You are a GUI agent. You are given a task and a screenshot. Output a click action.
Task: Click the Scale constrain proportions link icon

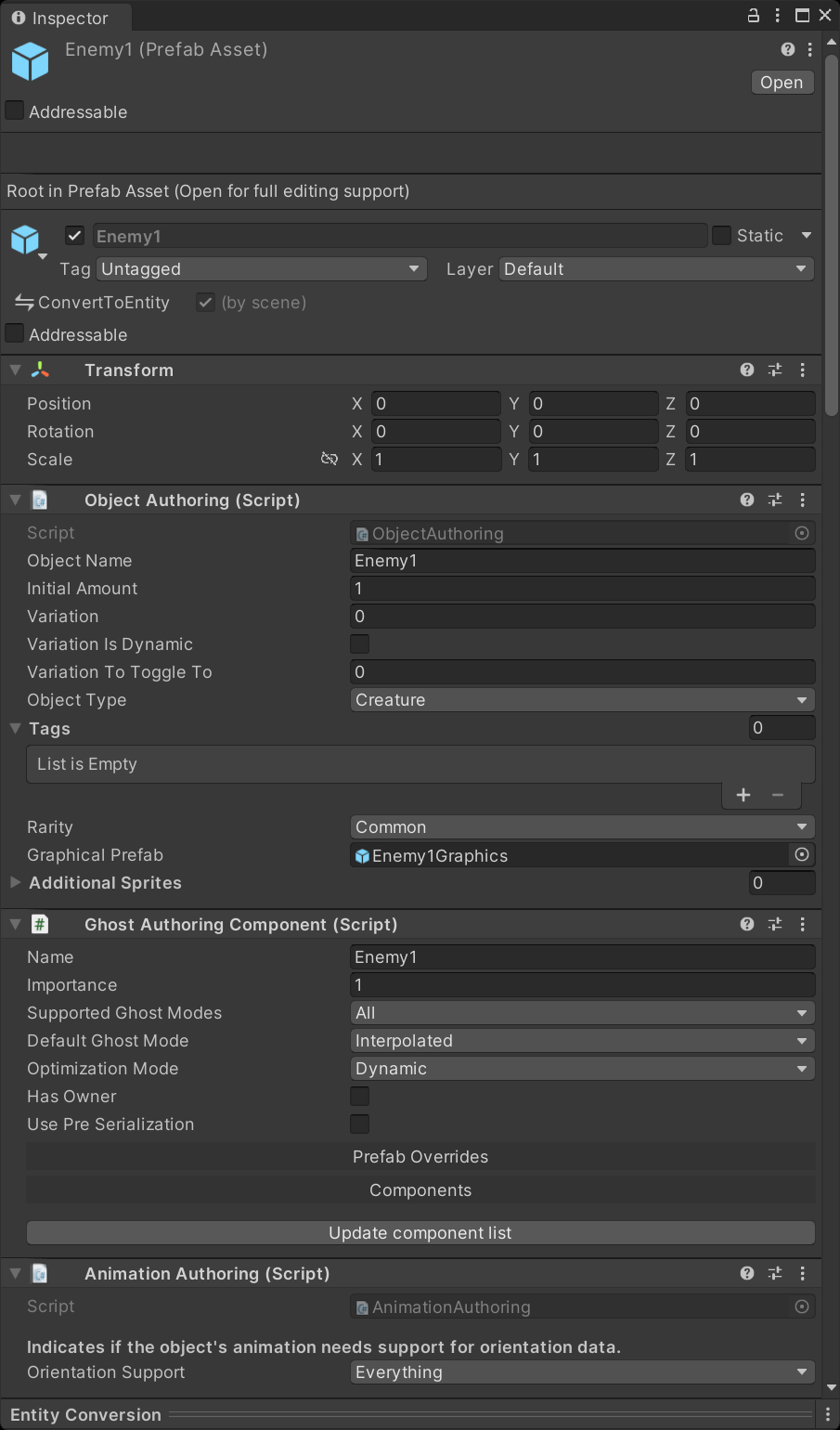(330, 459)
